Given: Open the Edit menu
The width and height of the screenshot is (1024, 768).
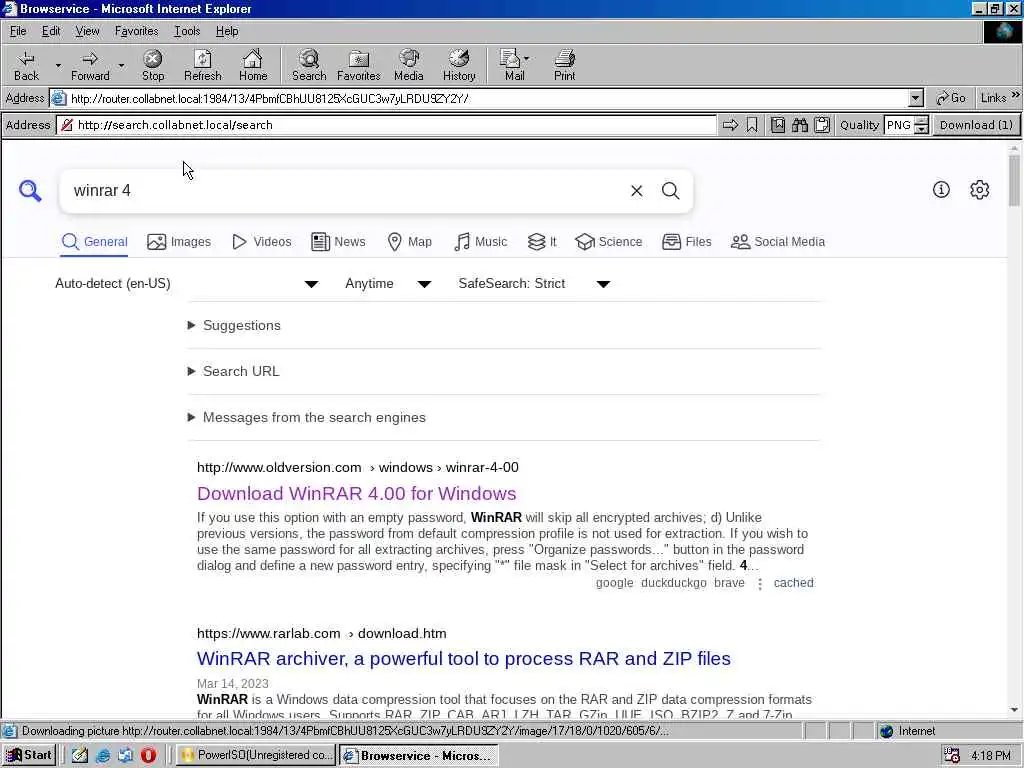Looking at the screenshot, I should pos(51,31).
